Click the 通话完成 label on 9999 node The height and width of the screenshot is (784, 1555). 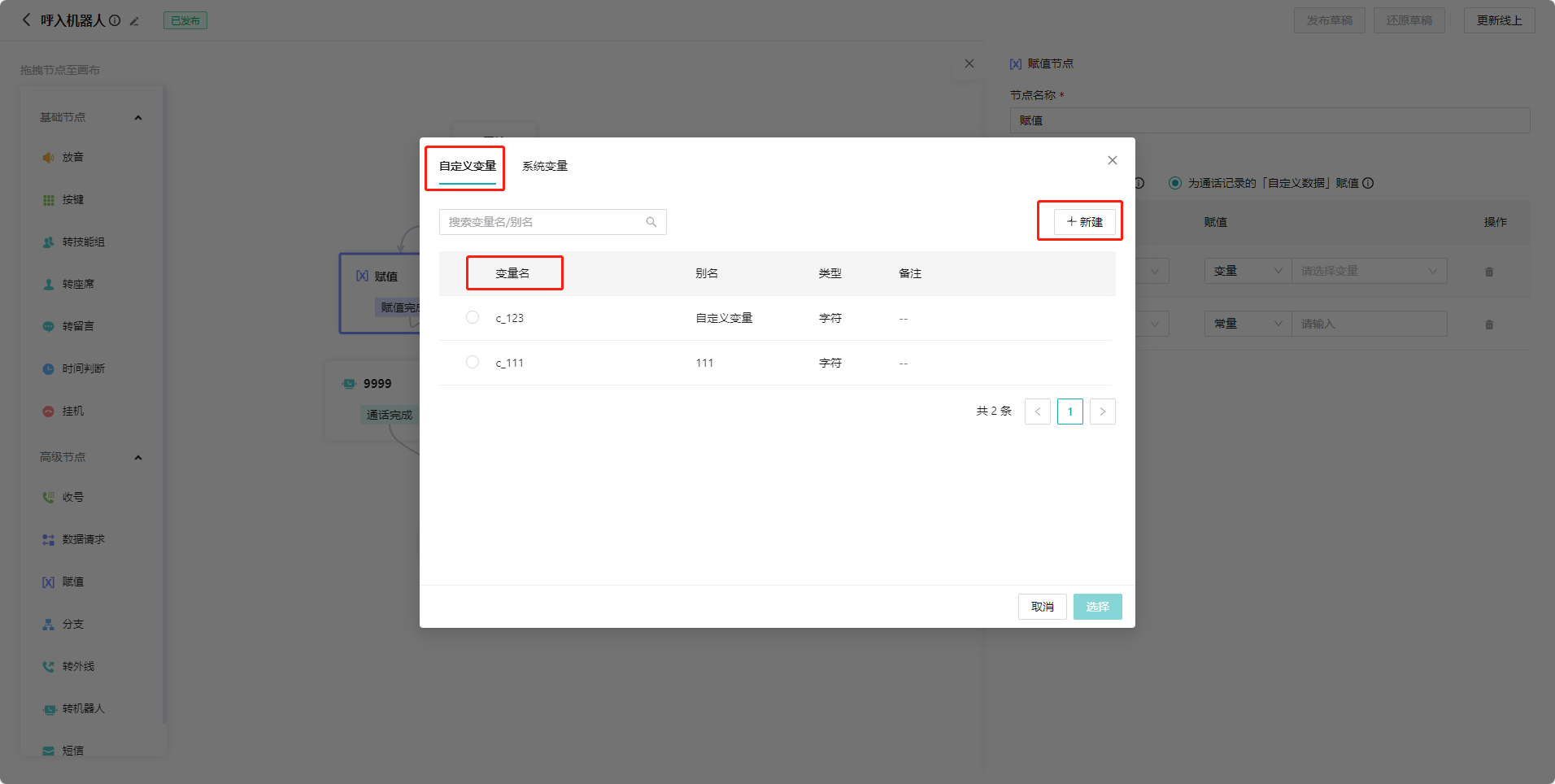pos(390,415)
